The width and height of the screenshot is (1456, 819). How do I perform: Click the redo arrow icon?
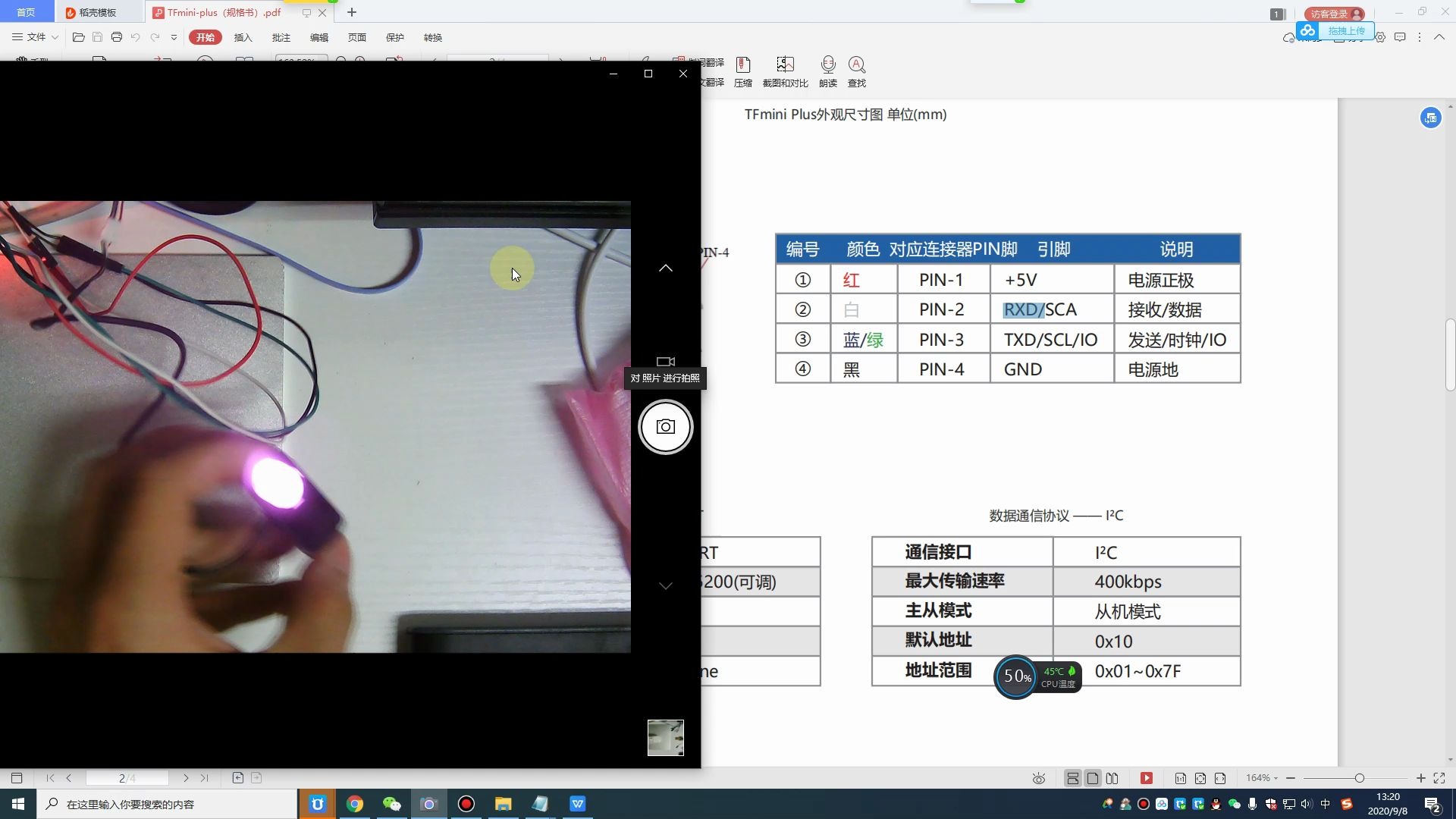coord(155,37)
